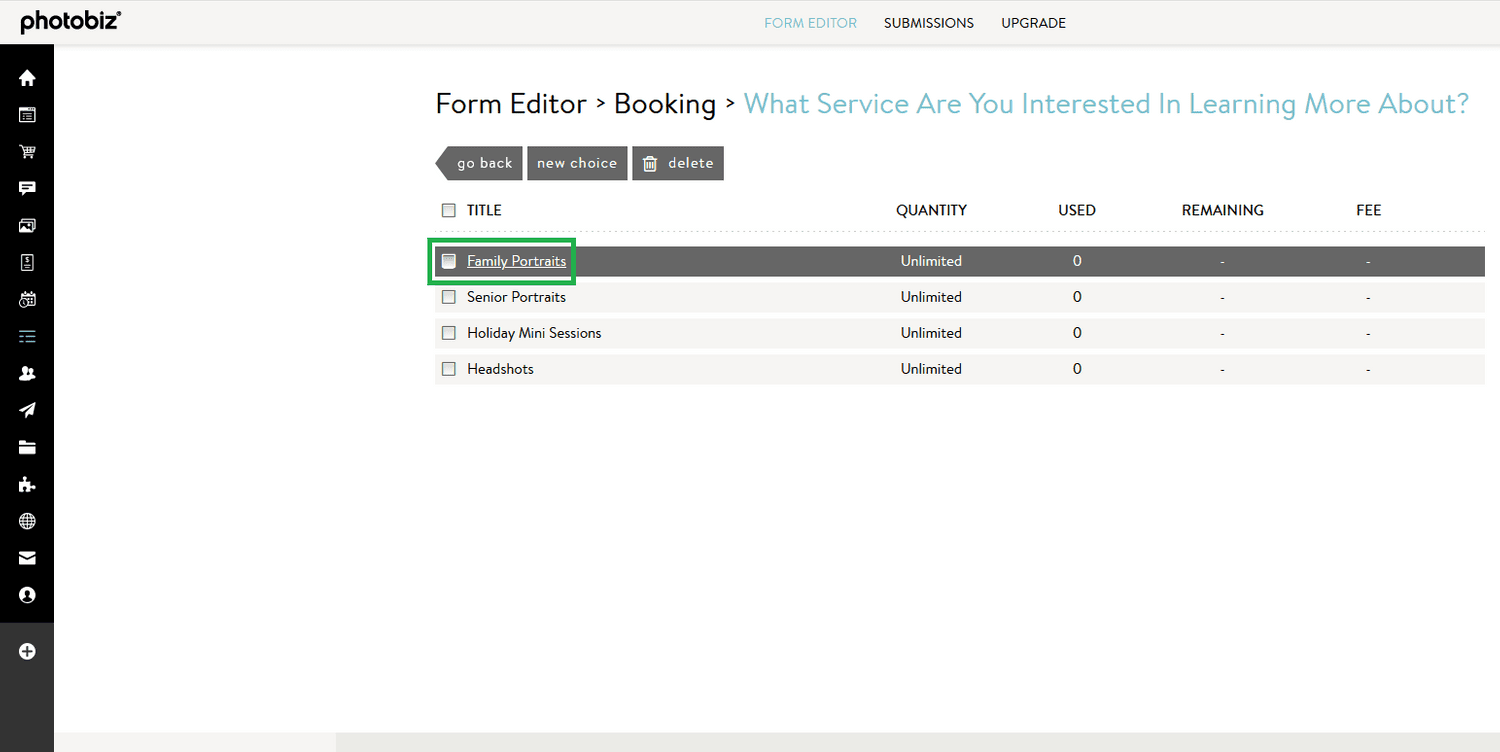The height and width of the screenshot is (752, 1500).
Task: Click the clients people icon
Action: point(27,373)
